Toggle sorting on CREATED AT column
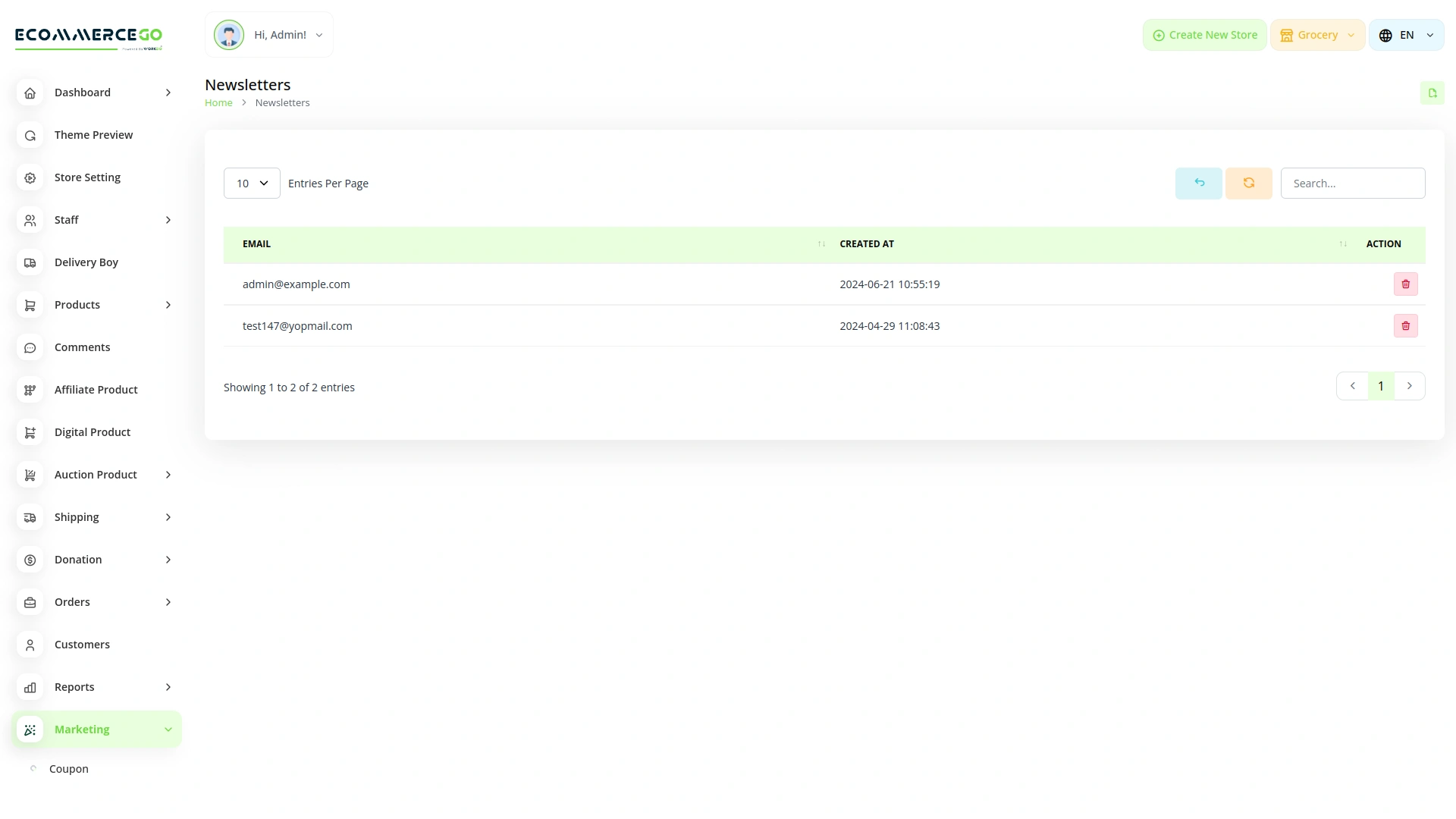Screen dimensions: 1456x819 pos(1343,243)
